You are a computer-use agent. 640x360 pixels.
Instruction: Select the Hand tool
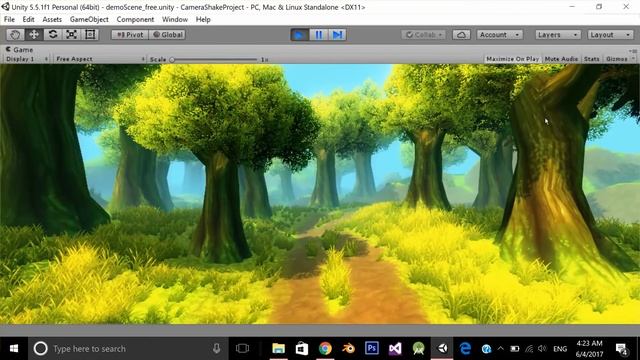coord(15,35)
